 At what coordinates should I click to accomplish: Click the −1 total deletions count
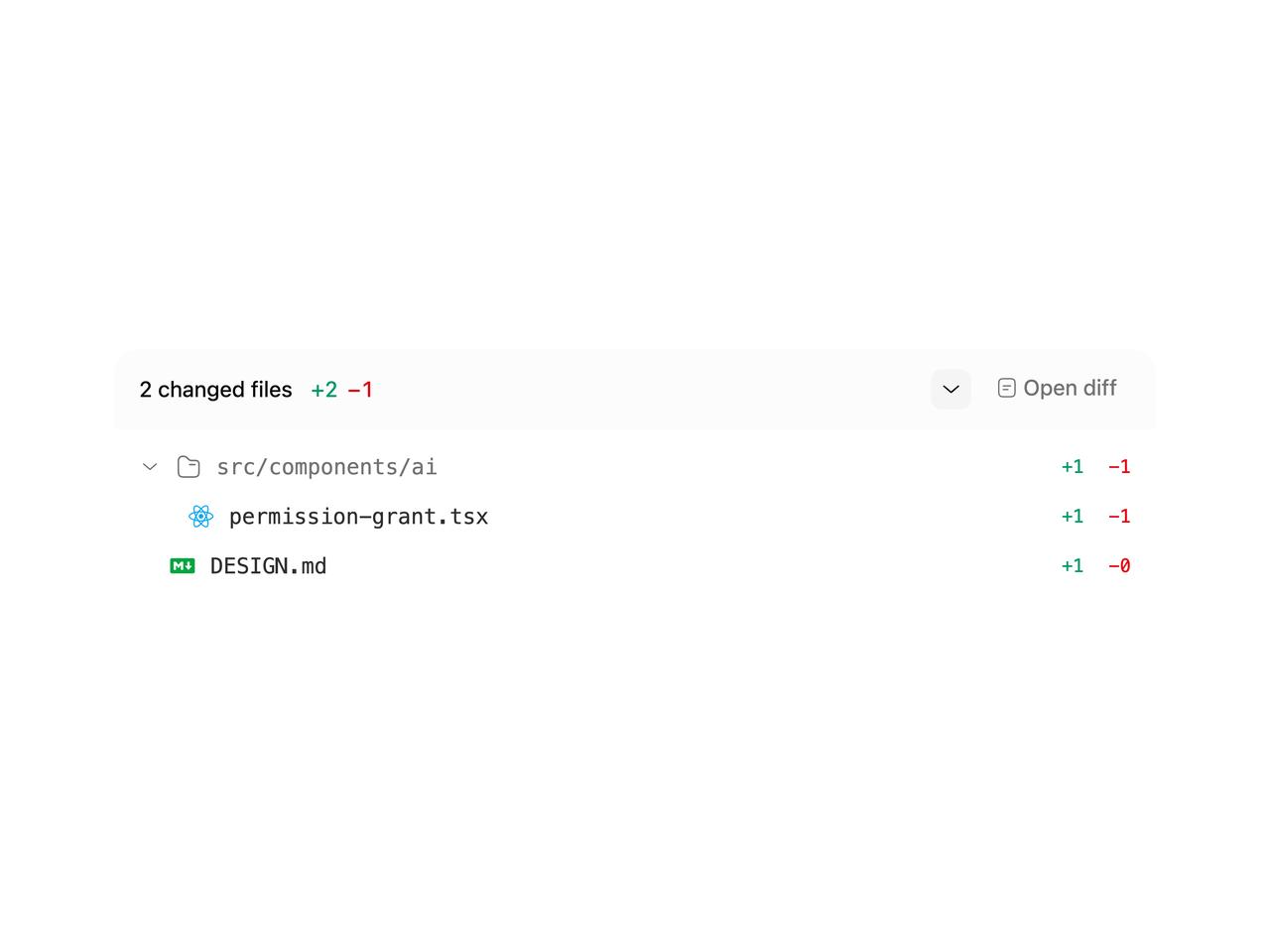[360, 390]
